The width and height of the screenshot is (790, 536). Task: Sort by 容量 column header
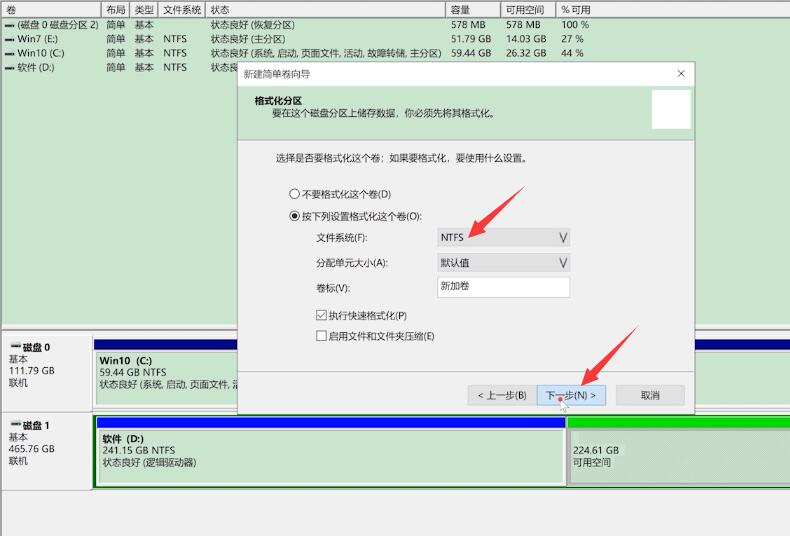click(474, 10)
